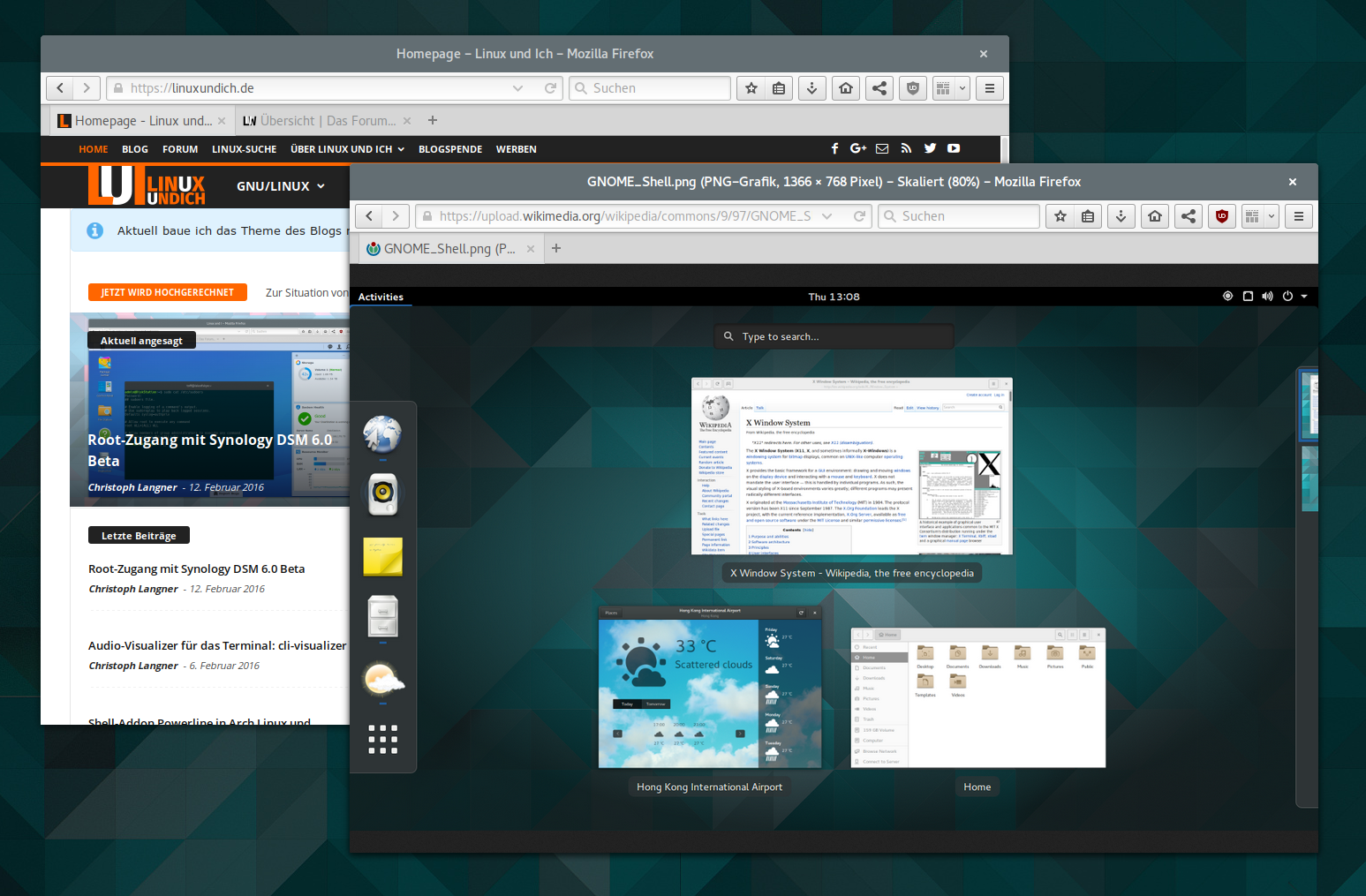Click Linux und Ich site logo
This screenshot has height=896, width=1366.
point(147,184)
